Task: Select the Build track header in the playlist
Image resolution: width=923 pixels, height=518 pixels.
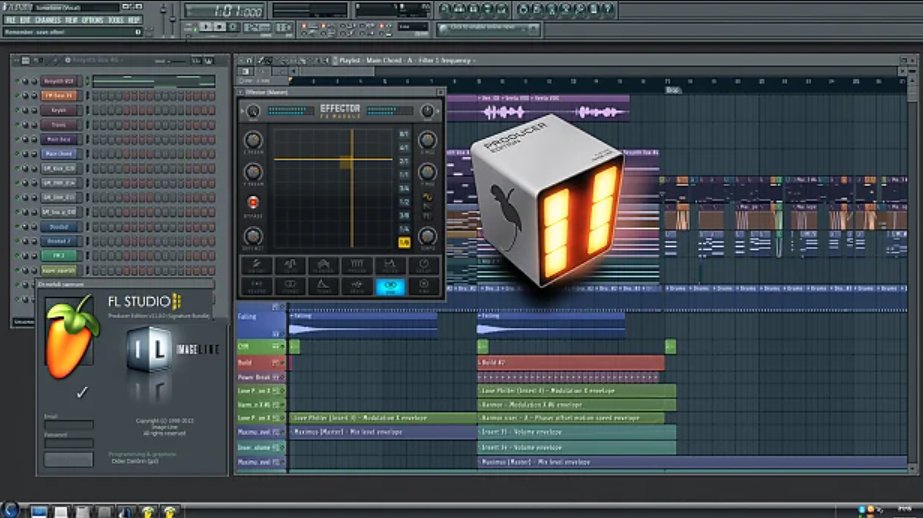Action: (x=250, y=362)
